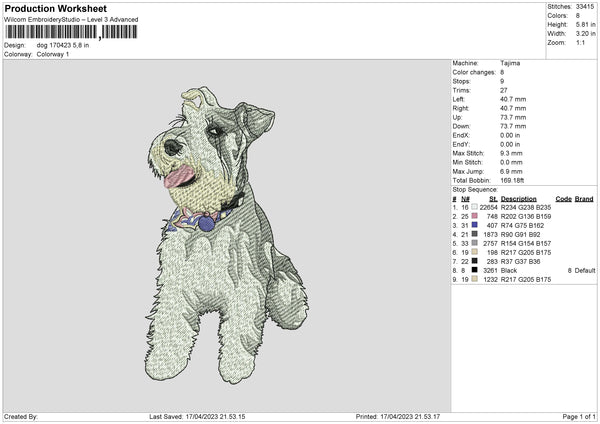Click the Description column header
Viewport: 600px width, 424px height.
click(518, 199)
